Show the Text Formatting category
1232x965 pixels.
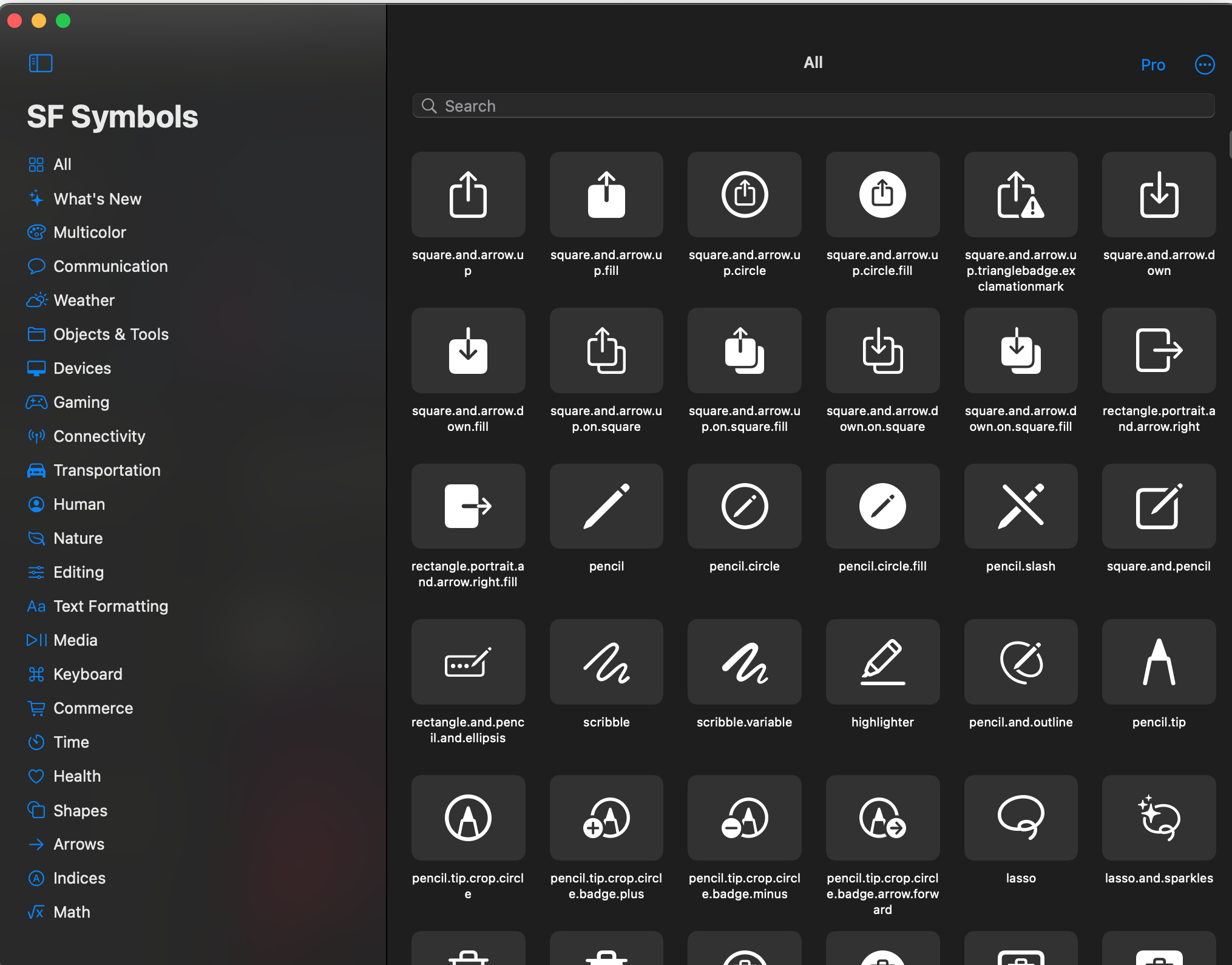point(110,606)
